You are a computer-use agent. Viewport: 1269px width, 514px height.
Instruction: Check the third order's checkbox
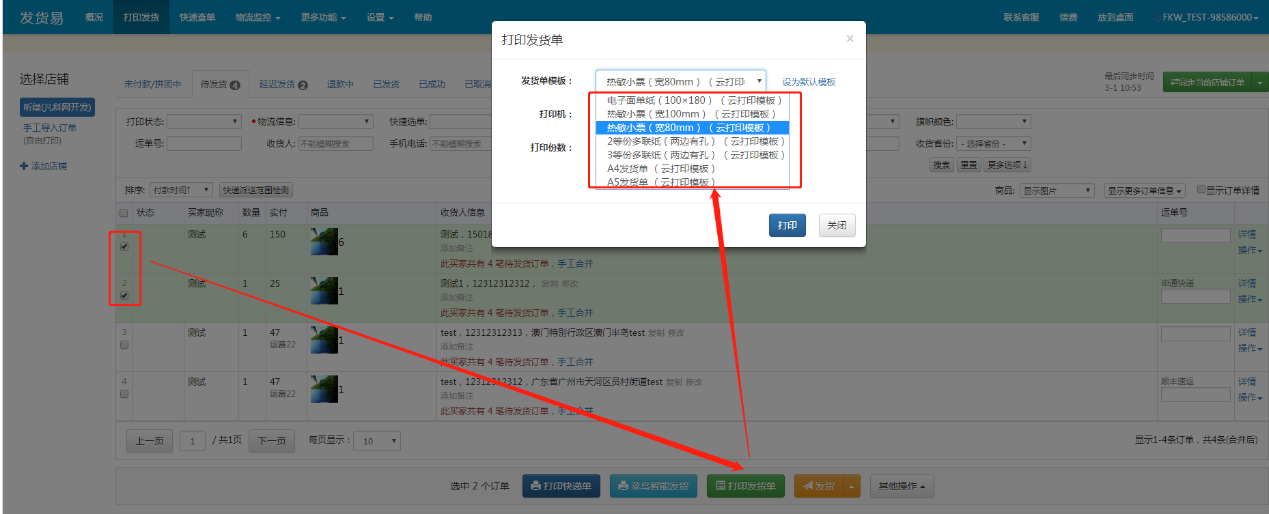tap(124, 344)
